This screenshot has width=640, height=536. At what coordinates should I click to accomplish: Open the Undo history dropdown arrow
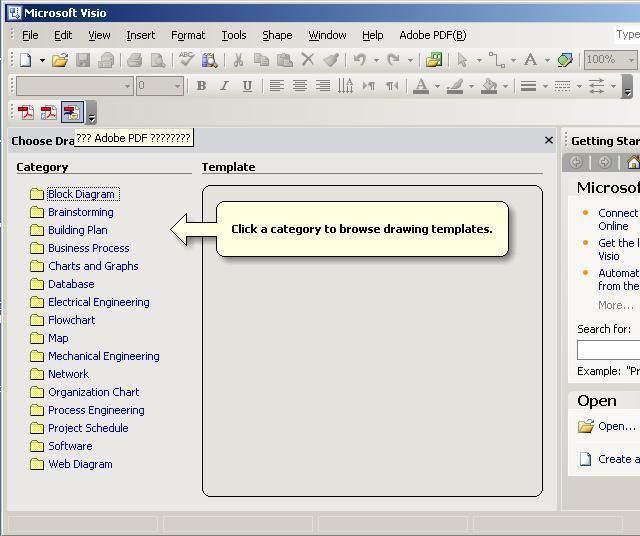click(376, 60)
